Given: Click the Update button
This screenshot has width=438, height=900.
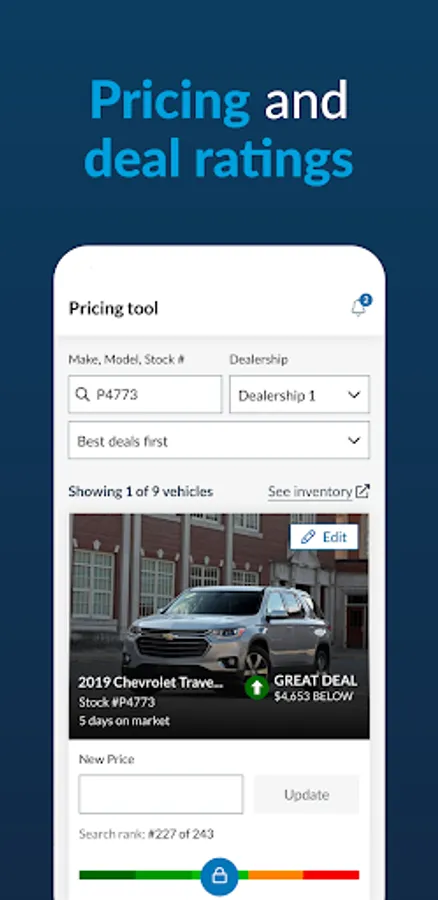Looking at the screenshot, I should click(307, 794).
